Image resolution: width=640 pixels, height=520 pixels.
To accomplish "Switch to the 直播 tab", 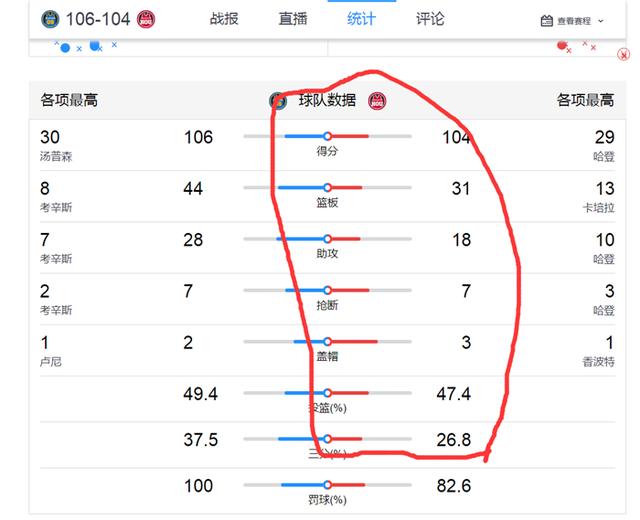I will [x=293, y=19].
